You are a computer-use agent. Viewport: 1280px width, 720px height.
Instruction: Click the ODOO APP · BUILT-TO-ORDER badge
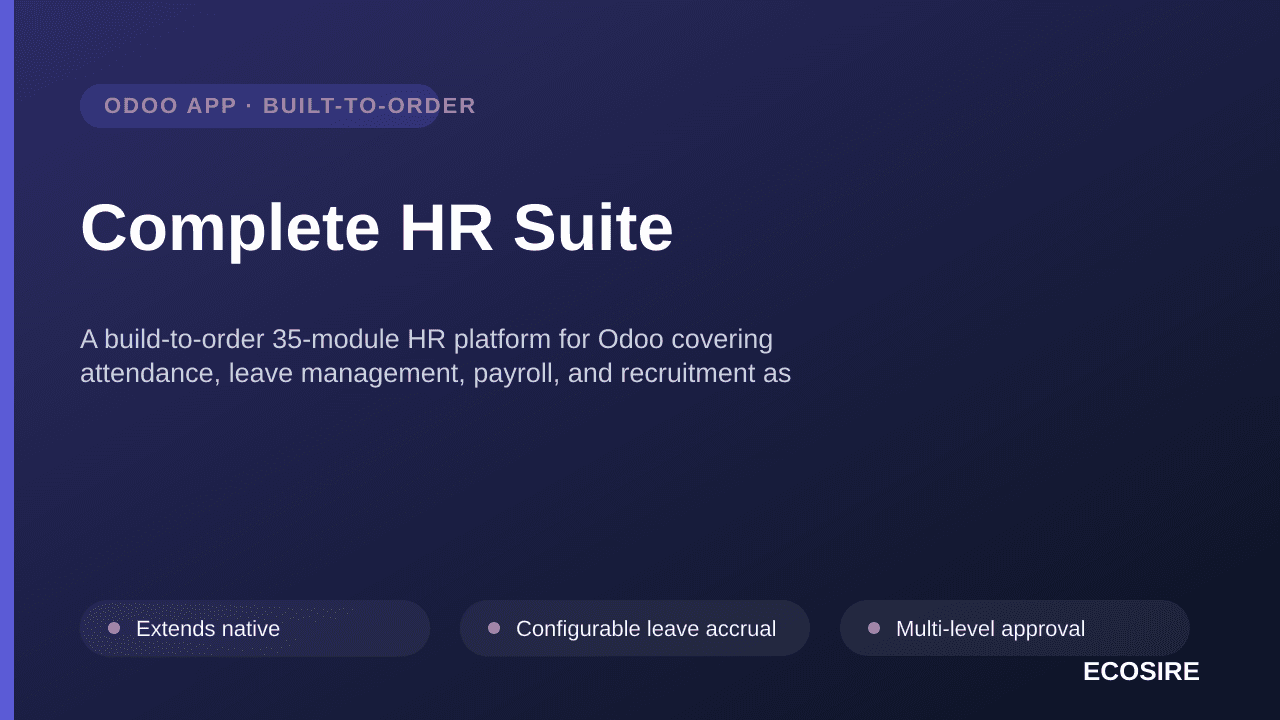pos(260,106)
